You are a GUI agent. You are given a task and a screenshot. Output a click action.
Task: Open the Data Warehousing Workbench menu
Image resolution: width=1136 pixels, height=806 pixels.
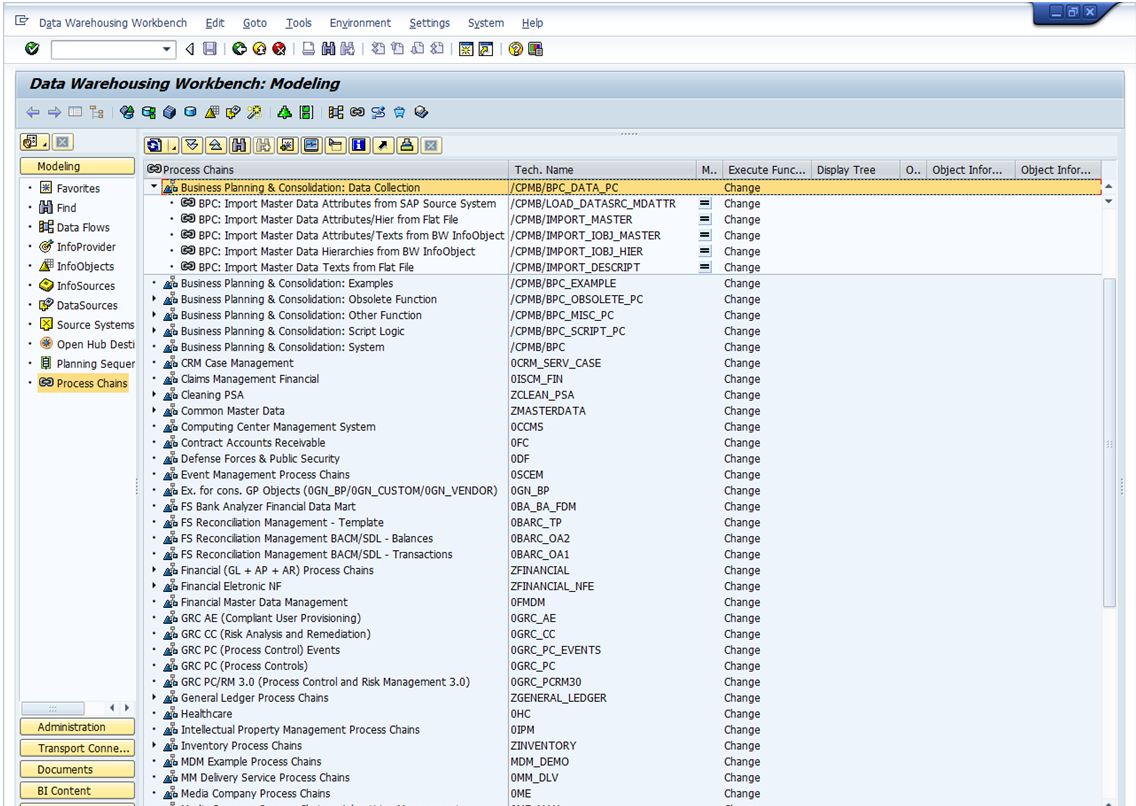pyautogui.click(x=112, y=22)
